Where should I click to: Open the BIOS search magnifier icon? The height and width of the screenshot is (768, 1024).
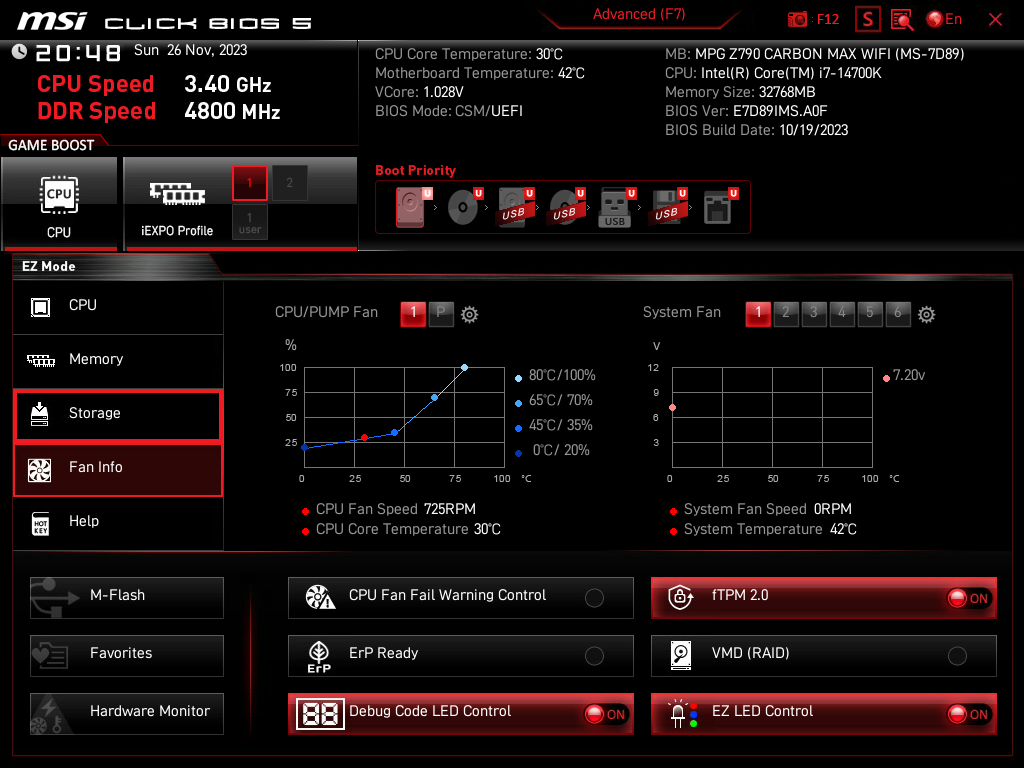[902, 20]
